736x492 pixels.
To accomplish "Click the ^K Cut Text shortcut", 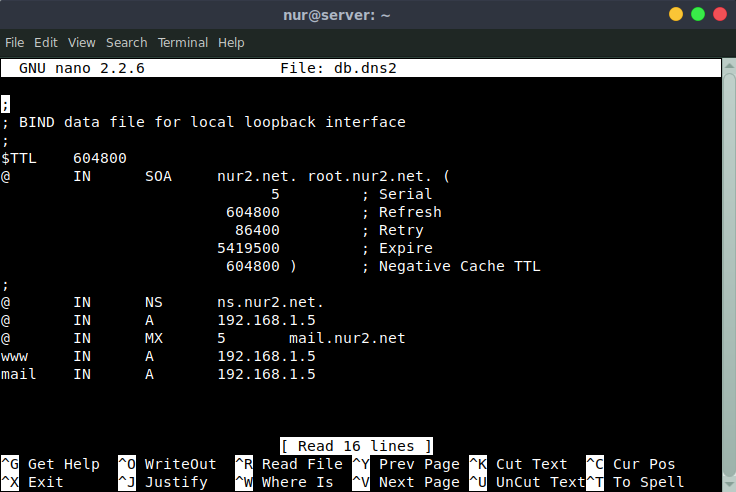I will tap(518, 464).
